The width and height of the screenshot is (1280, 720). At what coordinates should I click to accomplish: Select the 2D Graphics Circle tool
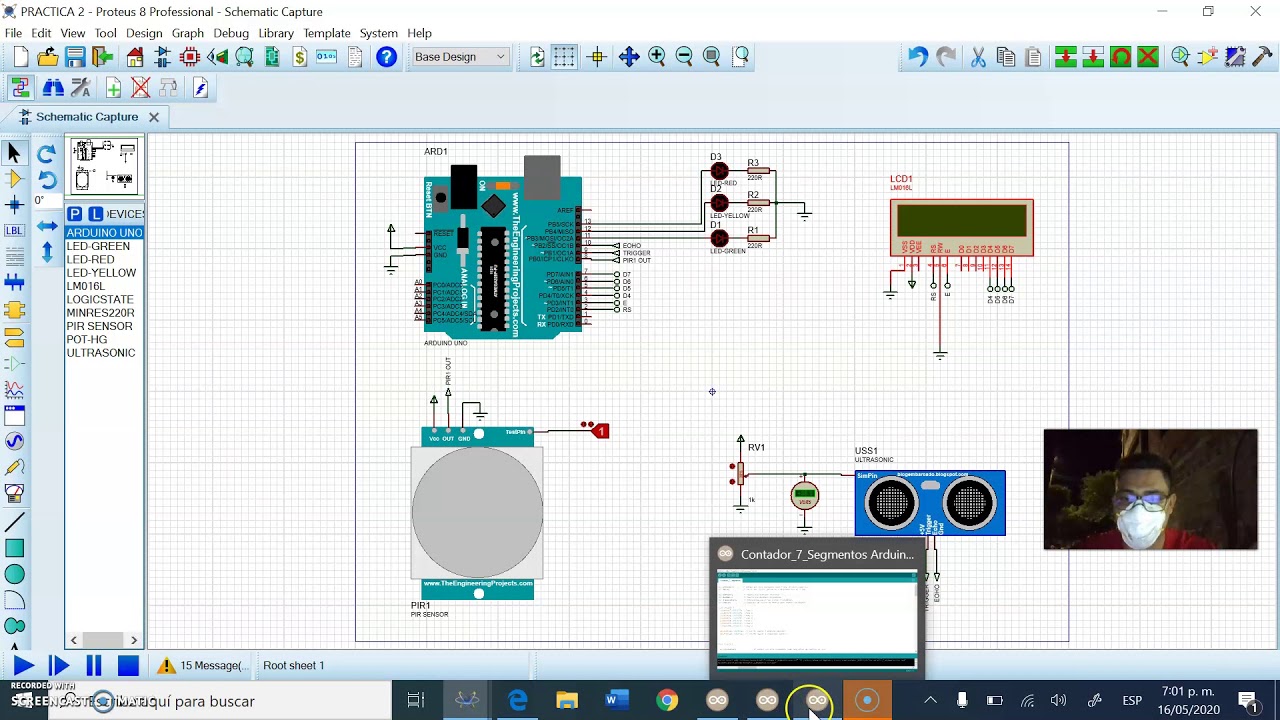point(14,574)
